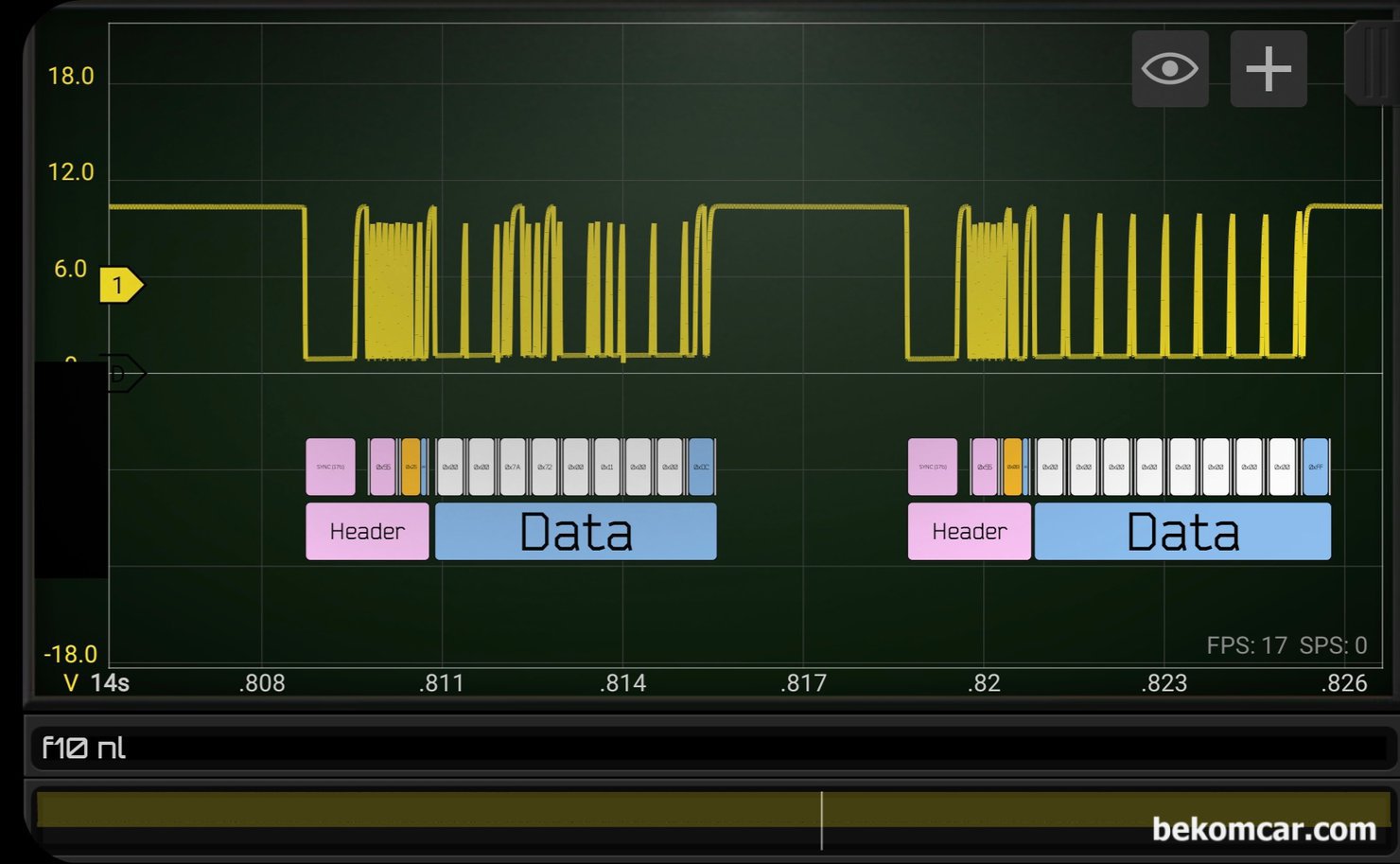The image size is (1400, 864).
Task: Select the 0x72 data byte block
Action: [544, 467]
